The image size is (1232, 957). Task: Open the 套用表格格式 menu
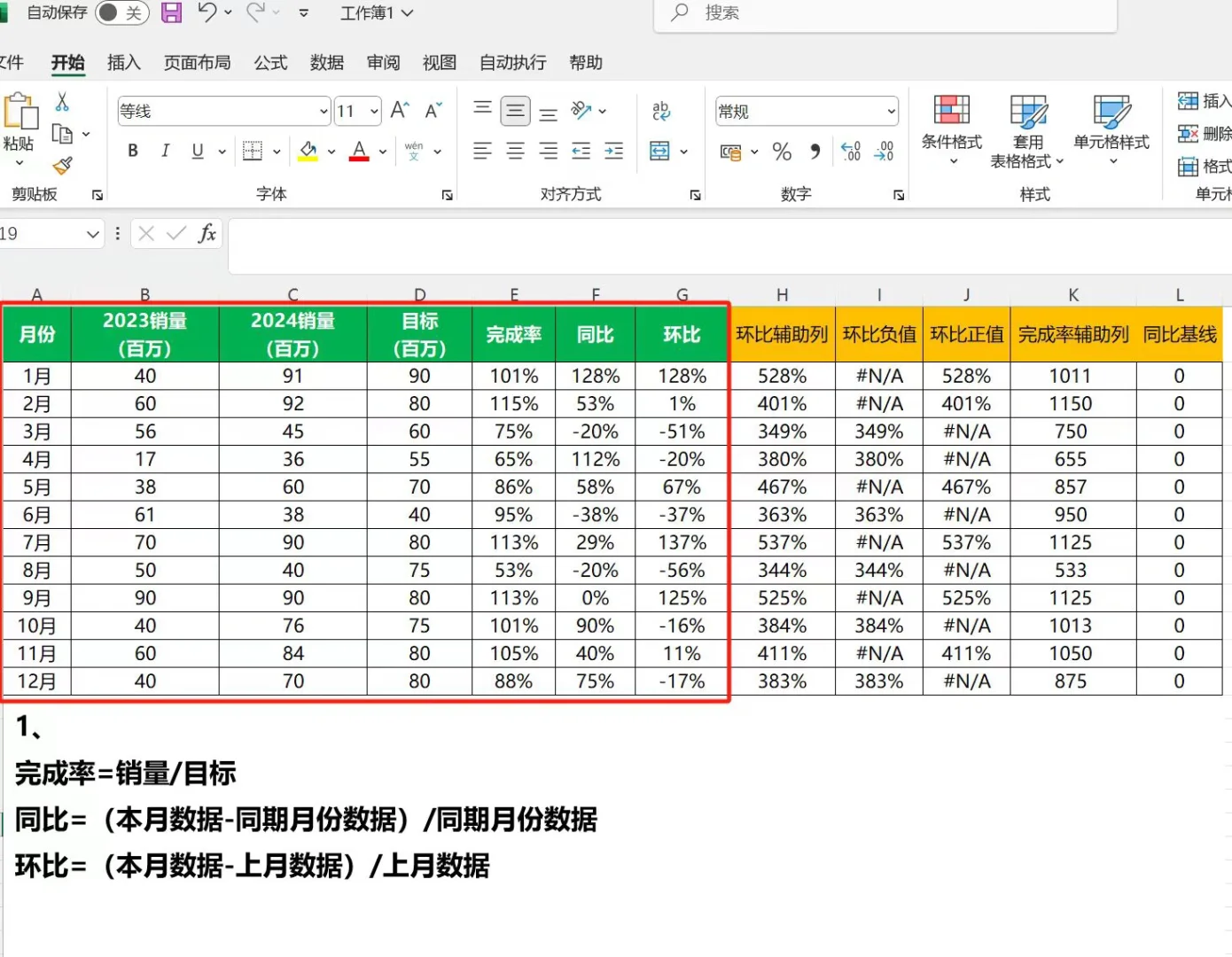[x=1027, y=130]
